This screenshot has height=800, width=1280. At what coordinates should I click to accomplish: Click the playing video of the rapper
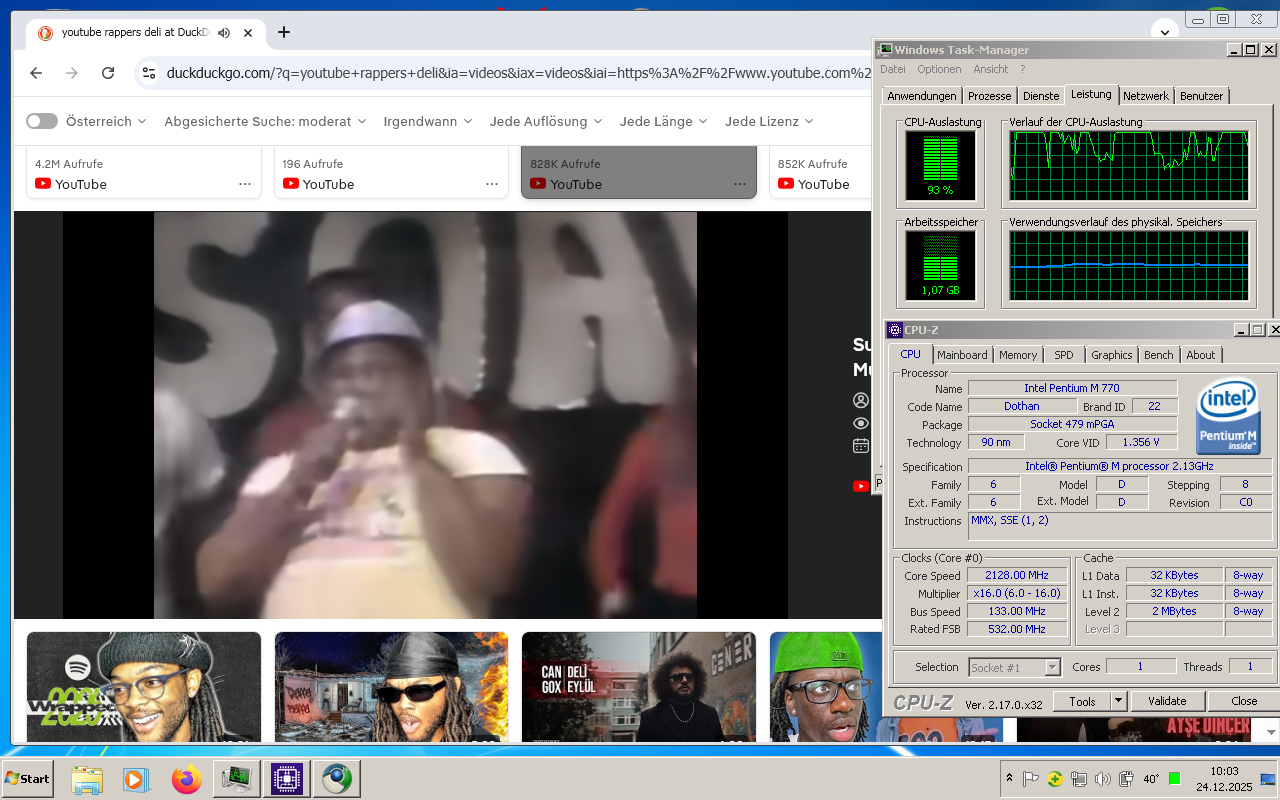tap(425, 415)
